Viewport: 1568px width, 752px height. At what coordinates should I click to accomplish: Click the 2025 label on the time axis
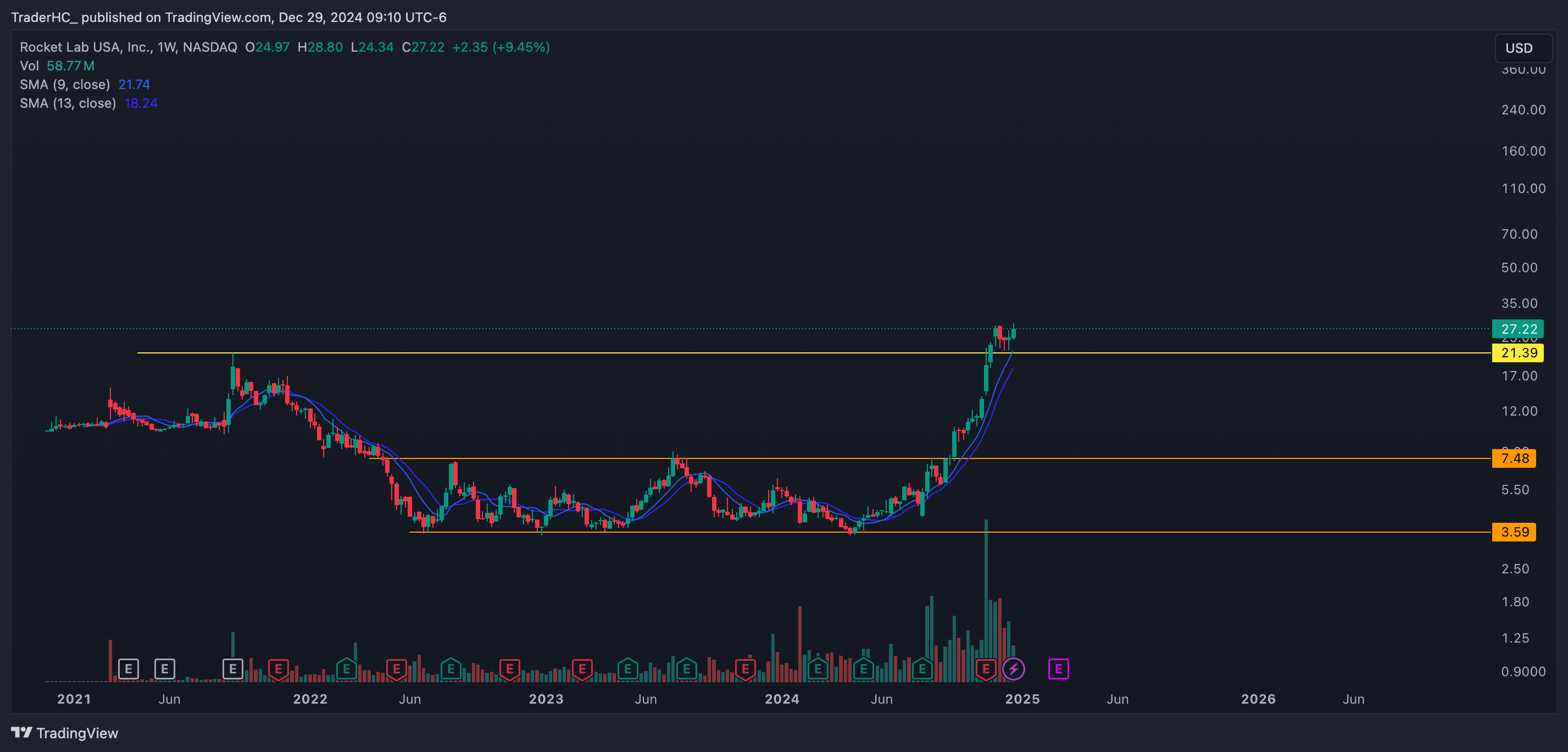(x=1022, y=699)
